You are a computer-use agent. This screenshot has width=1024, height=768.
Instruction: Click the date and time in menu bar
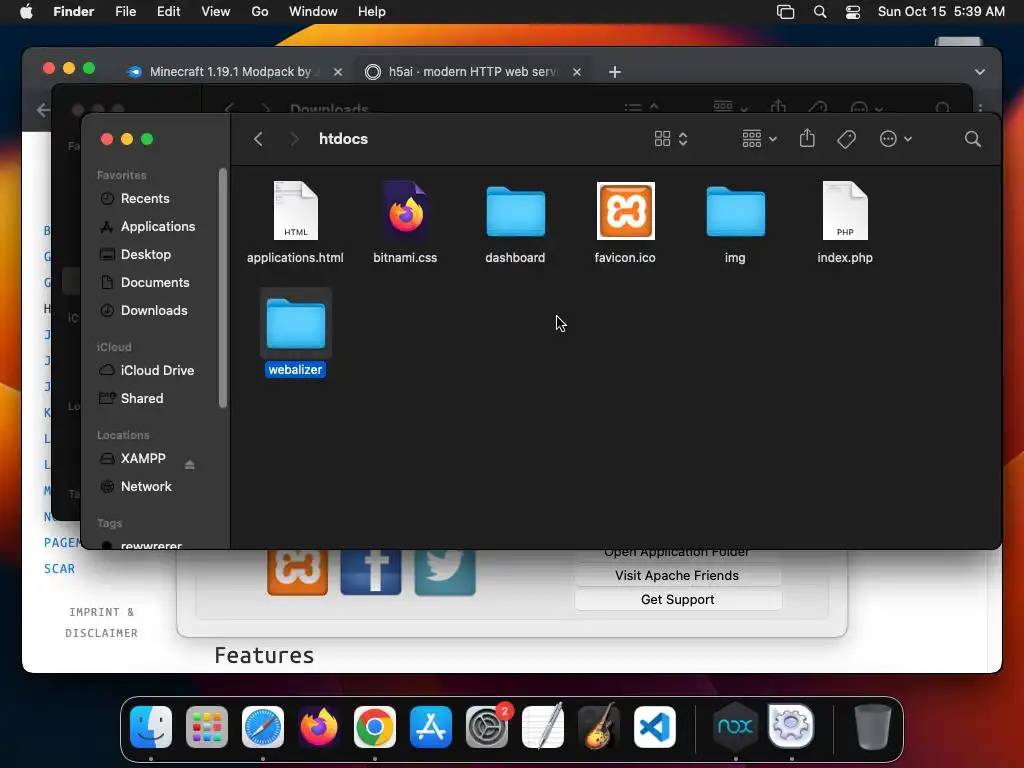tap(941, 11)
